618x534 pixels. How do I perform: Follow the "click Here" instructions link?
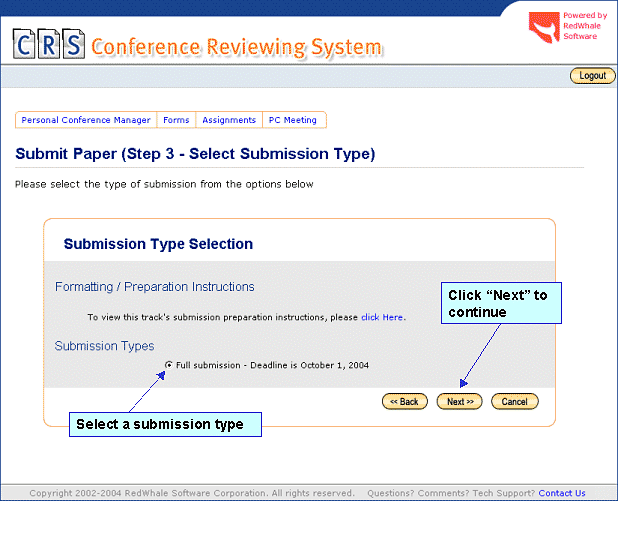click(x=382, y=317)
